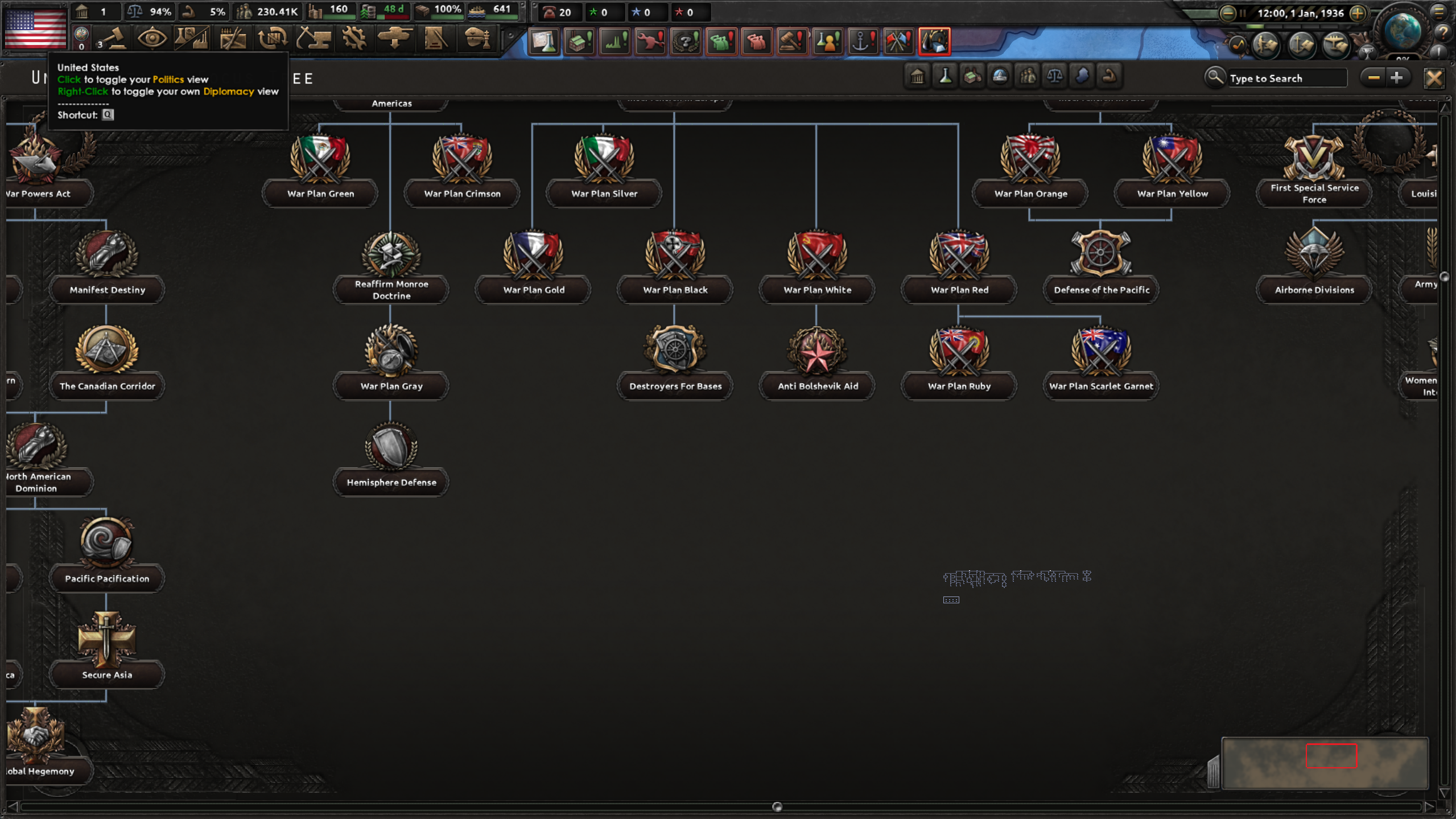
Task: Click the research alert flask icon
Action: point(543,42)
